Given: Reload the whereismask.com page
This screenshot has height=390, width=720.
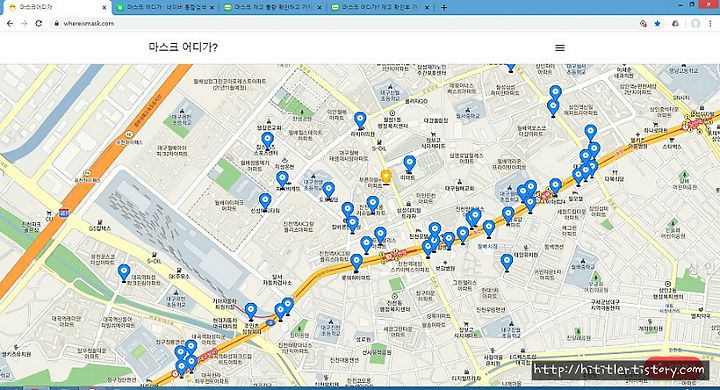Looking at the screenshot, I should pyautogui.click(x=39, y=23).
